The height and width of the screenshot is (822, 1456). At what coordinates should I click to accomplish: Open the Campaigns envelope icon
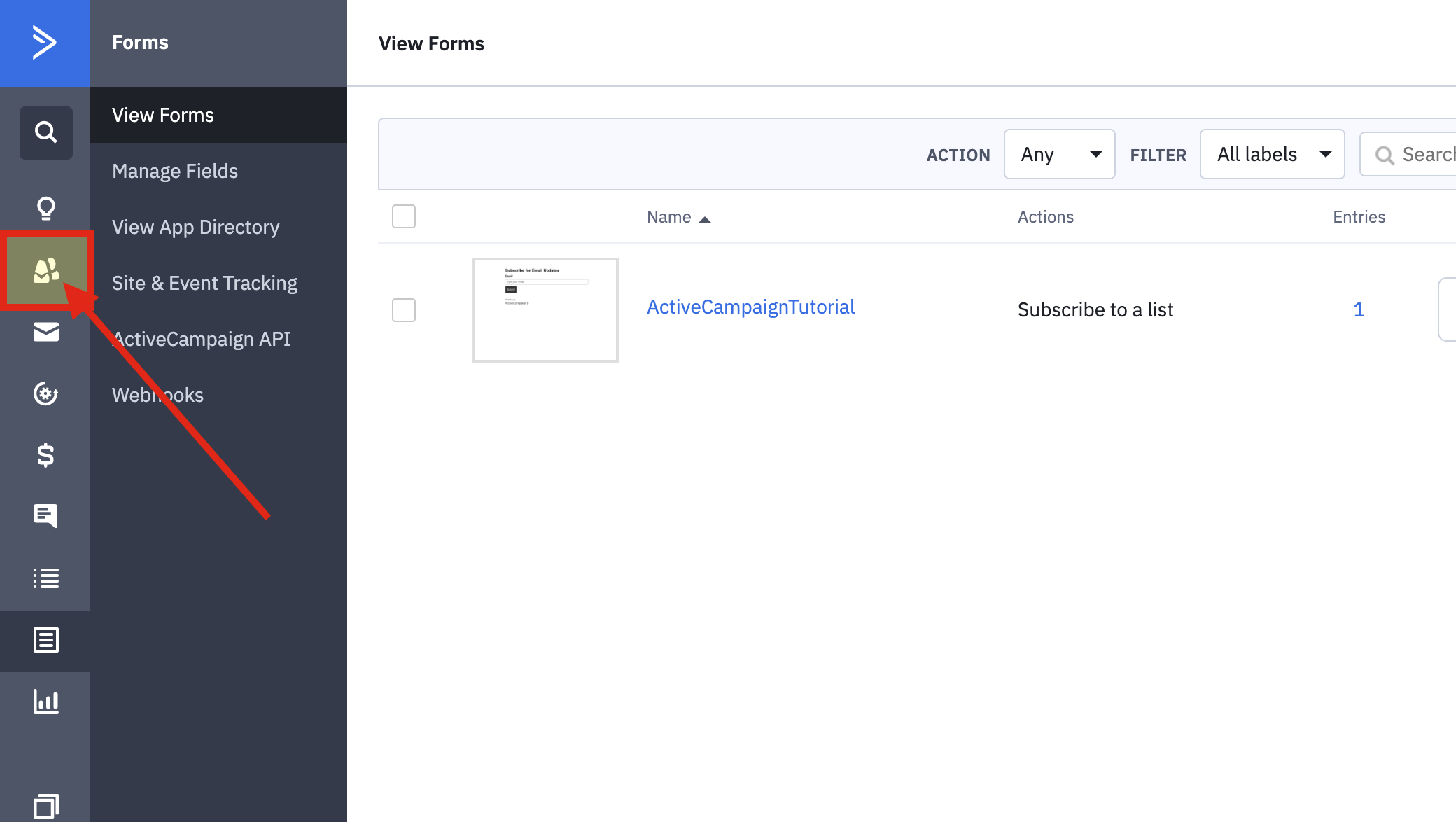pos(45,332)
